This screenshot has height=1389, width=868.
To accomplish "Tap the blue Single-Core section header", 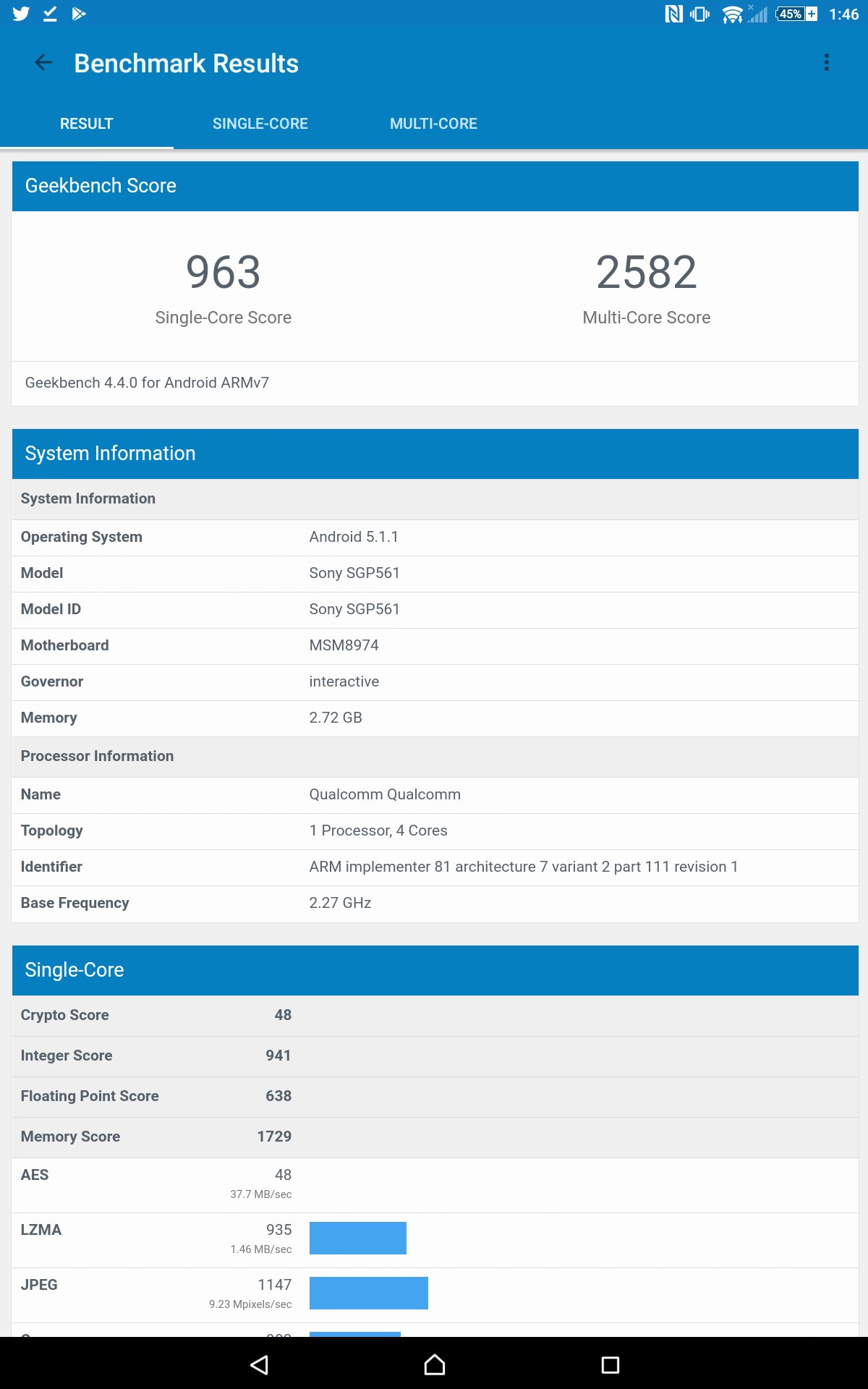I will 435,970.
